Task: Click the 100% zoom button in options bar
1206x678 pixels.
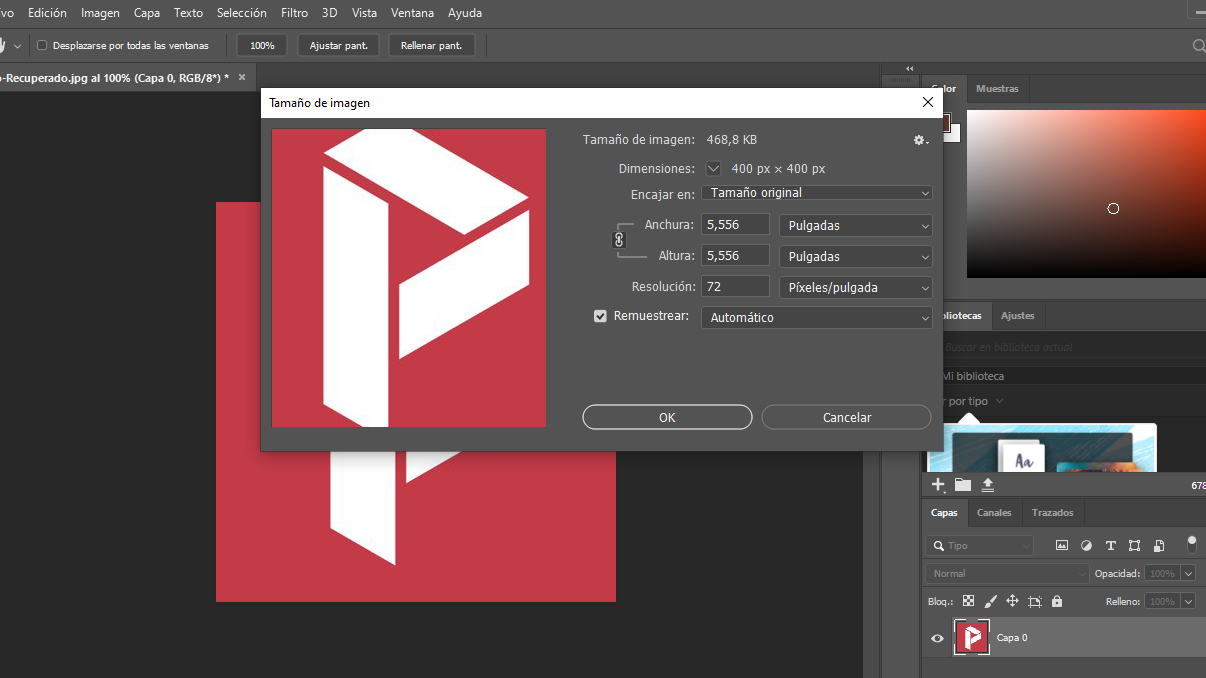Action: click(262, 45)
